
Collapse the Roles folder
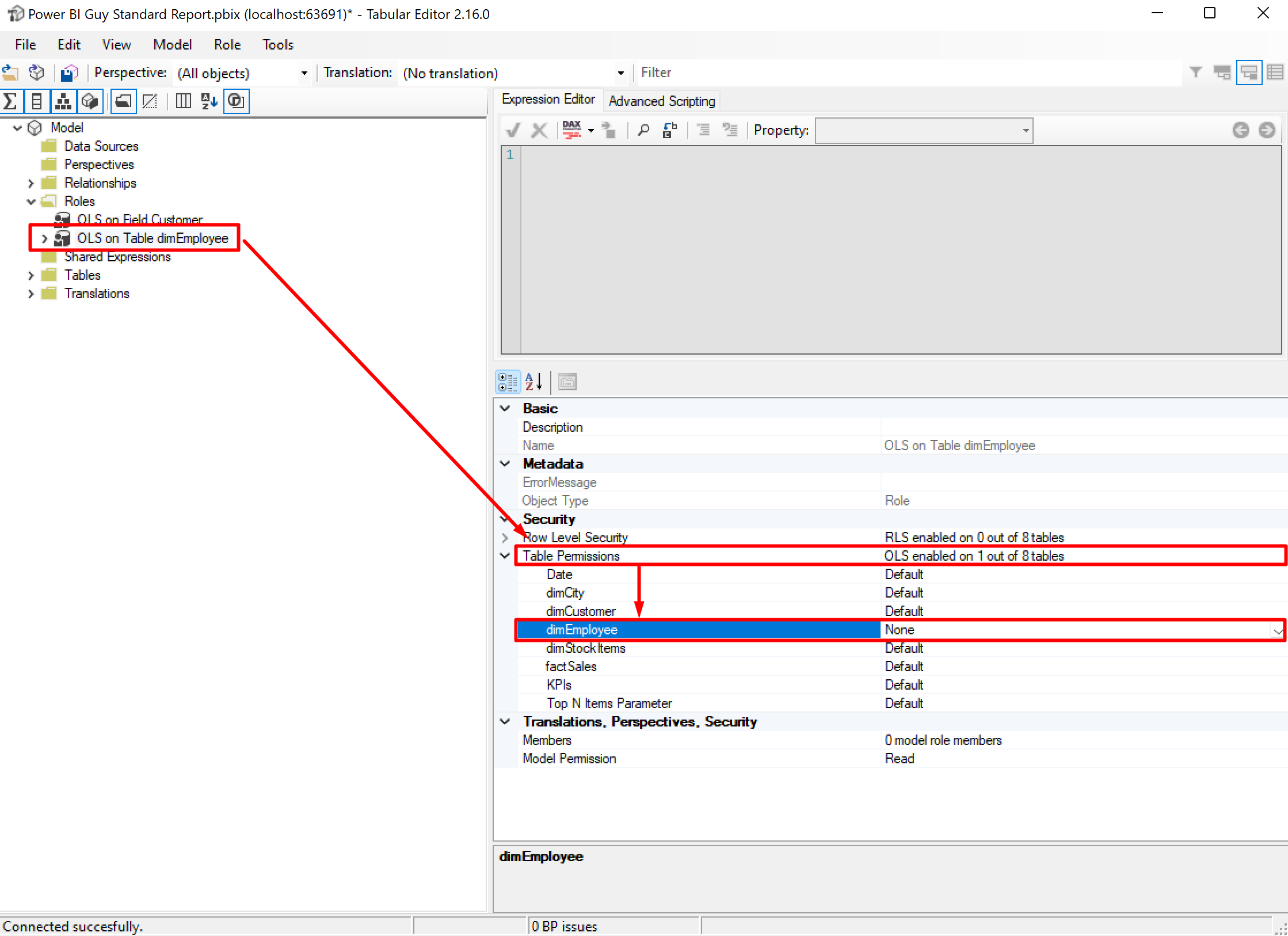tap(31, 201)
